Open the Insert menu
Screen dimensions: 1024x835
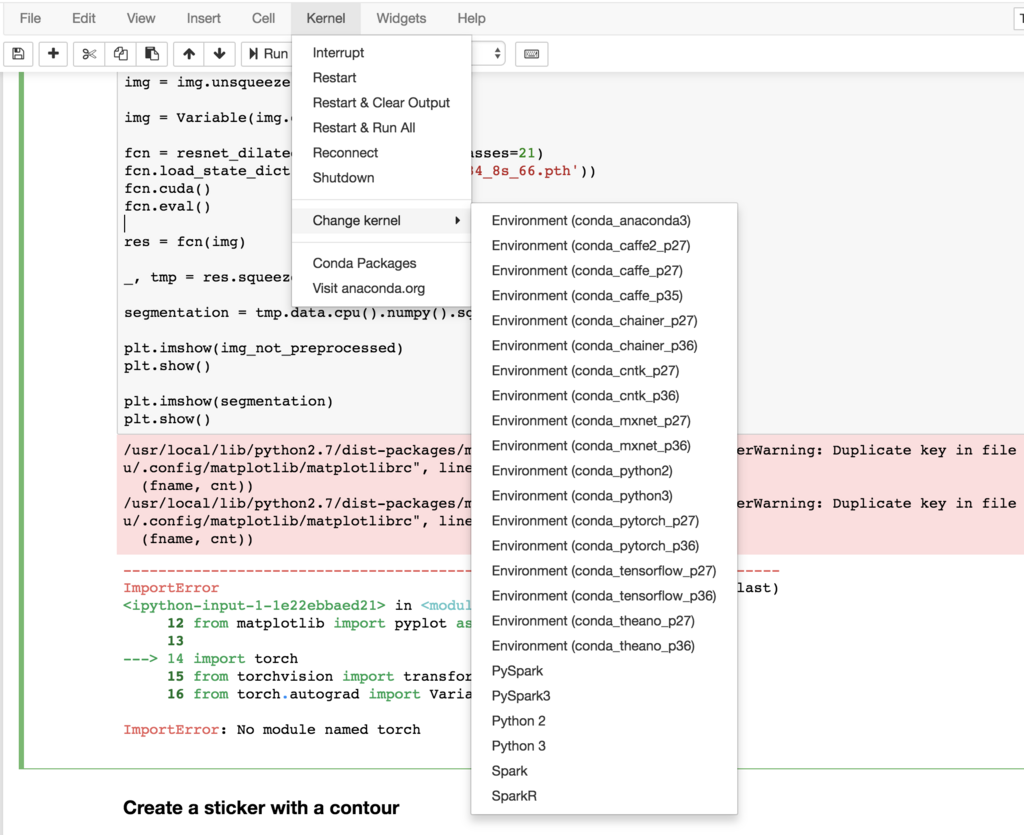(204, 18)
